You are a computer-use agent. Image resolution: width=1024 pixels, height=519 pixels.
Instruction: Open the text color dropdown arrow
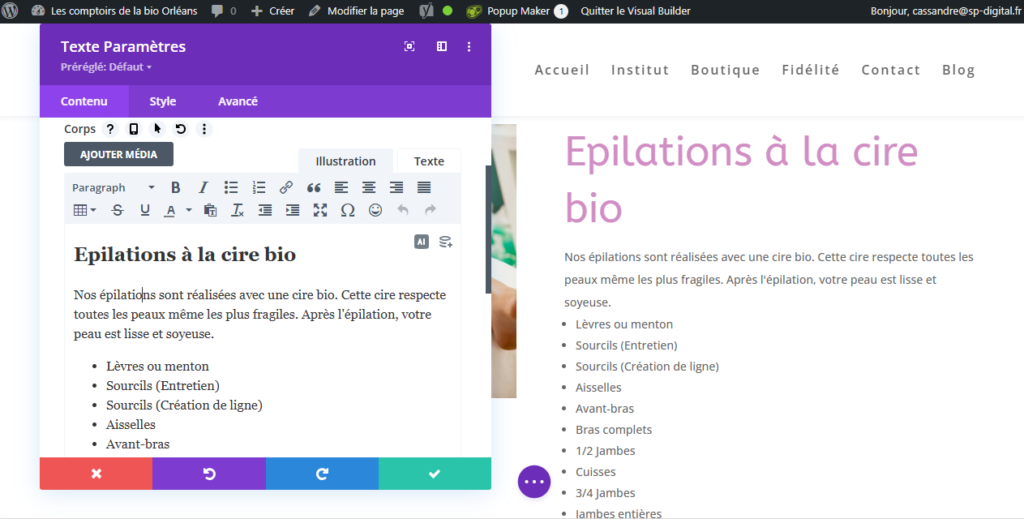point(189,210)
